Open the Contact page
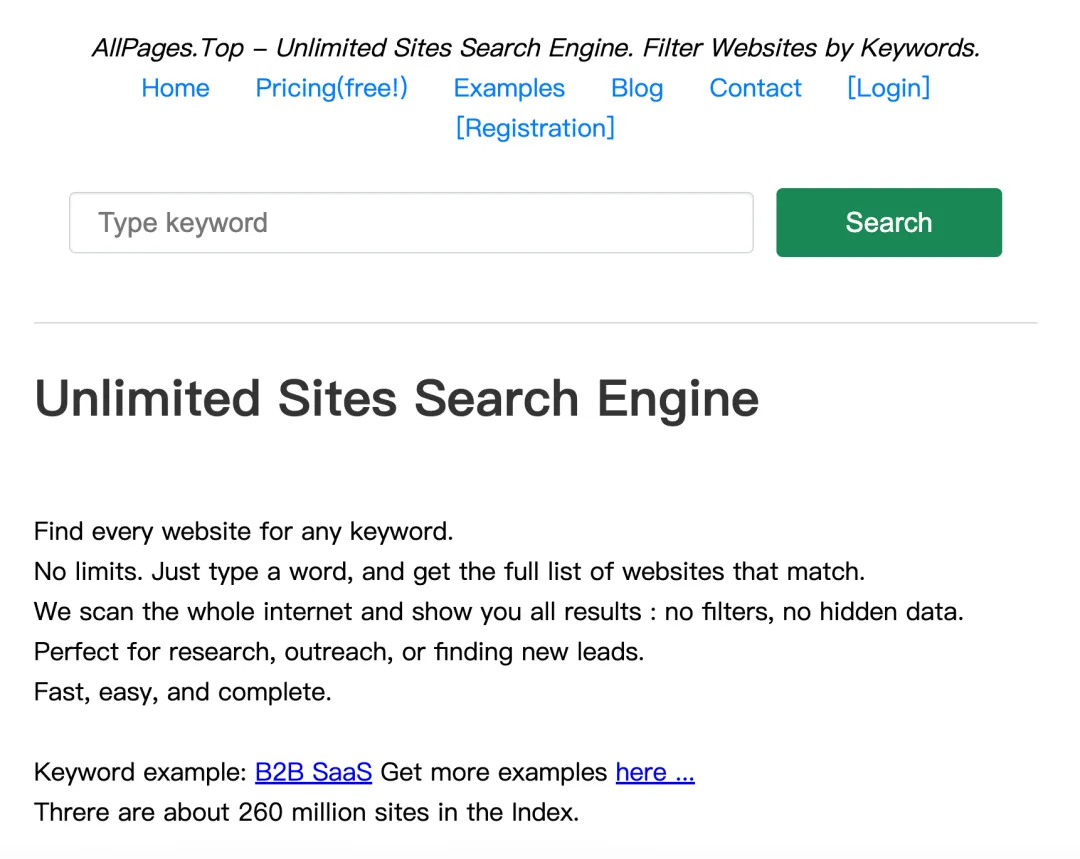Screen dimensions: 1080x859 (x=755, y=88)
